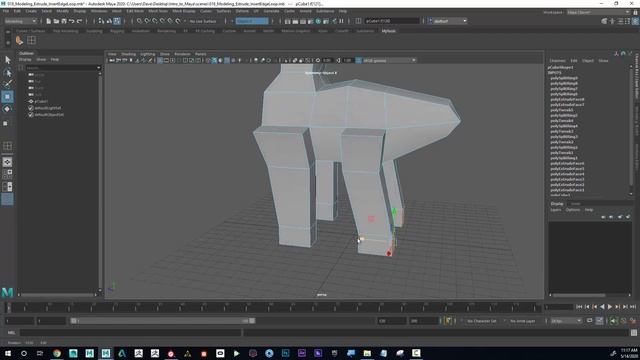Viewport: 640px width, 360px height.
Task: Create layer from selected objects icon
Action: pyautogui.click(x=628, y=217)
